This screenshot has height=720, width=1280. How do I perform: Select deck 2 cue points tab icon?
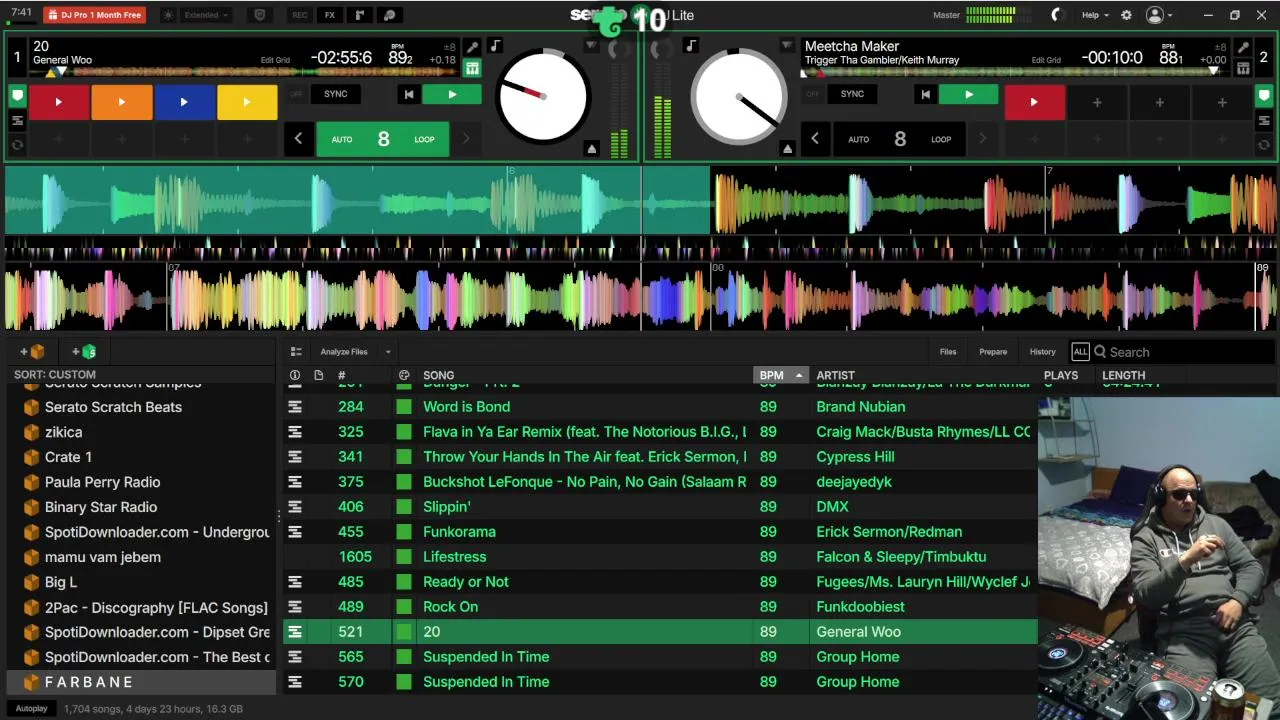[1264, 96]
